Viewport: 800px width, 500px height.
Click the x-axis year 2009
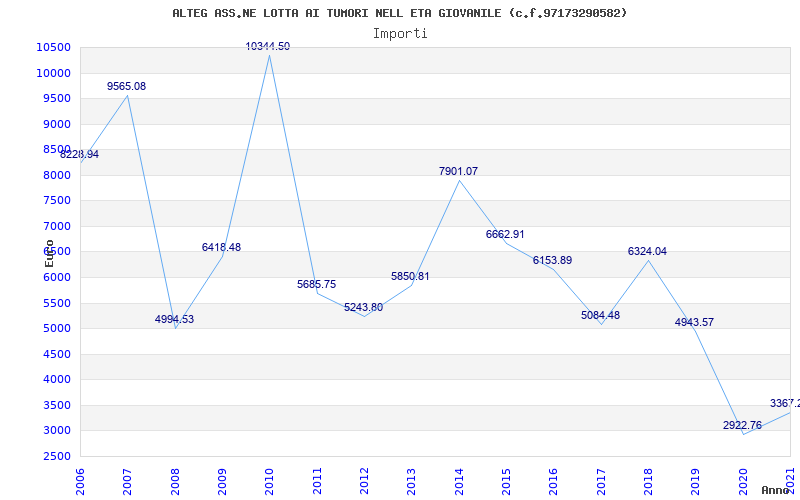222,481
